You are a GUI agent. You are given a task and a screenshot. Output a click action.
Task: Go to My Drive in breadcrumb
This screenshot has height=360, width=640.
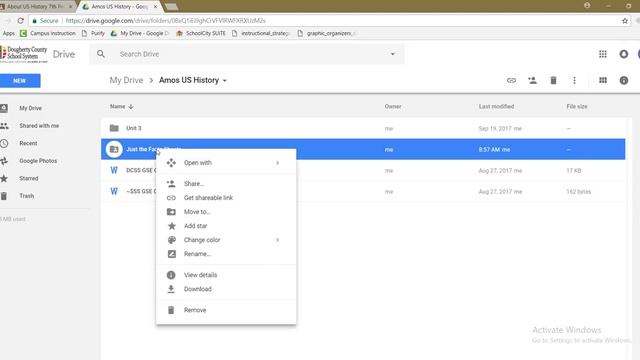pos(126,80)
